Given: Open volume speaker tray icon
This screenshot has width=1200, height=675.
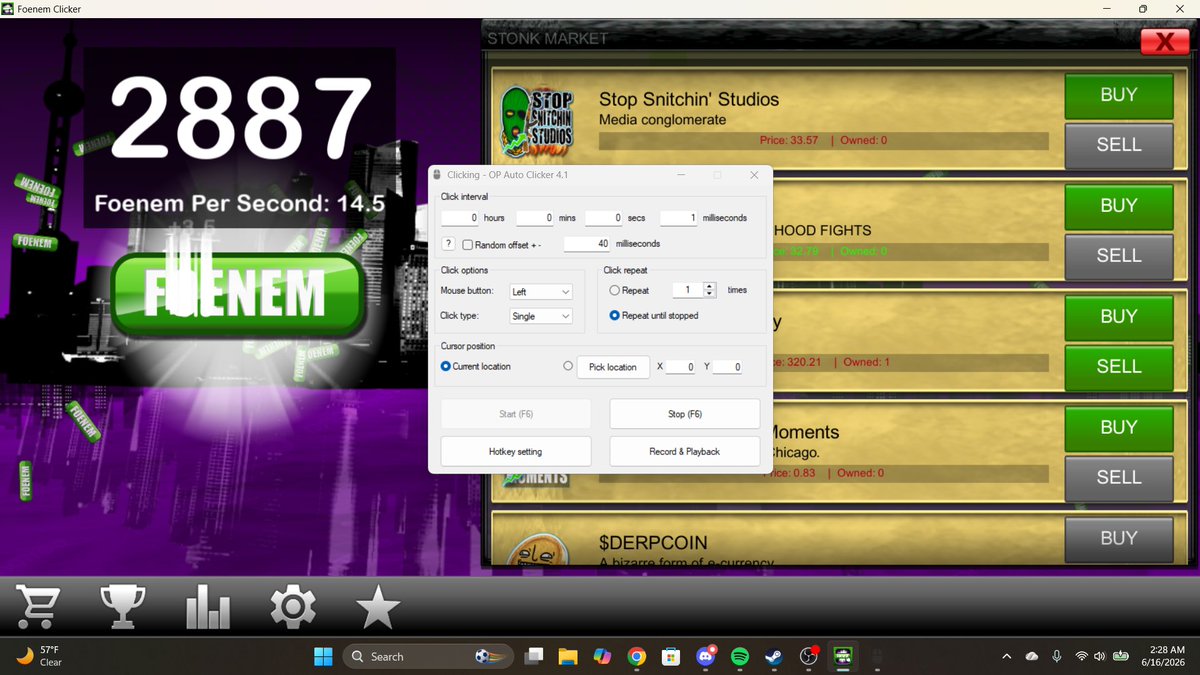Looking at the screenshot, I should click(x=1100, y=656).
